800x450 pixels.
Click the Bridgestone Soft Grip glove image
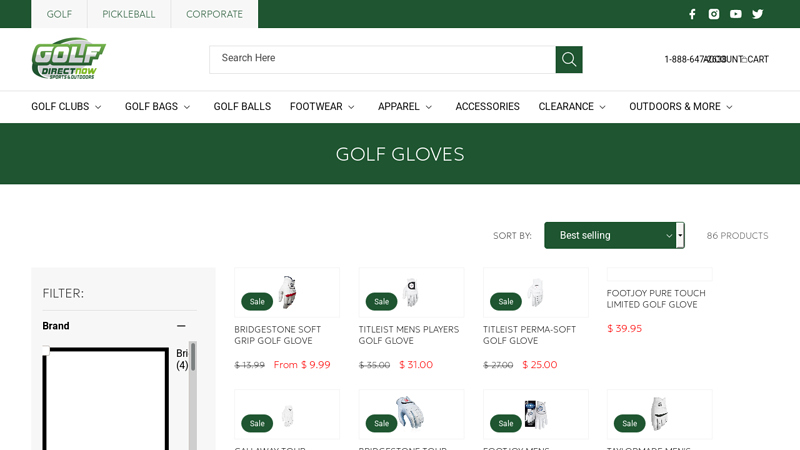click(x=287, y=292)
